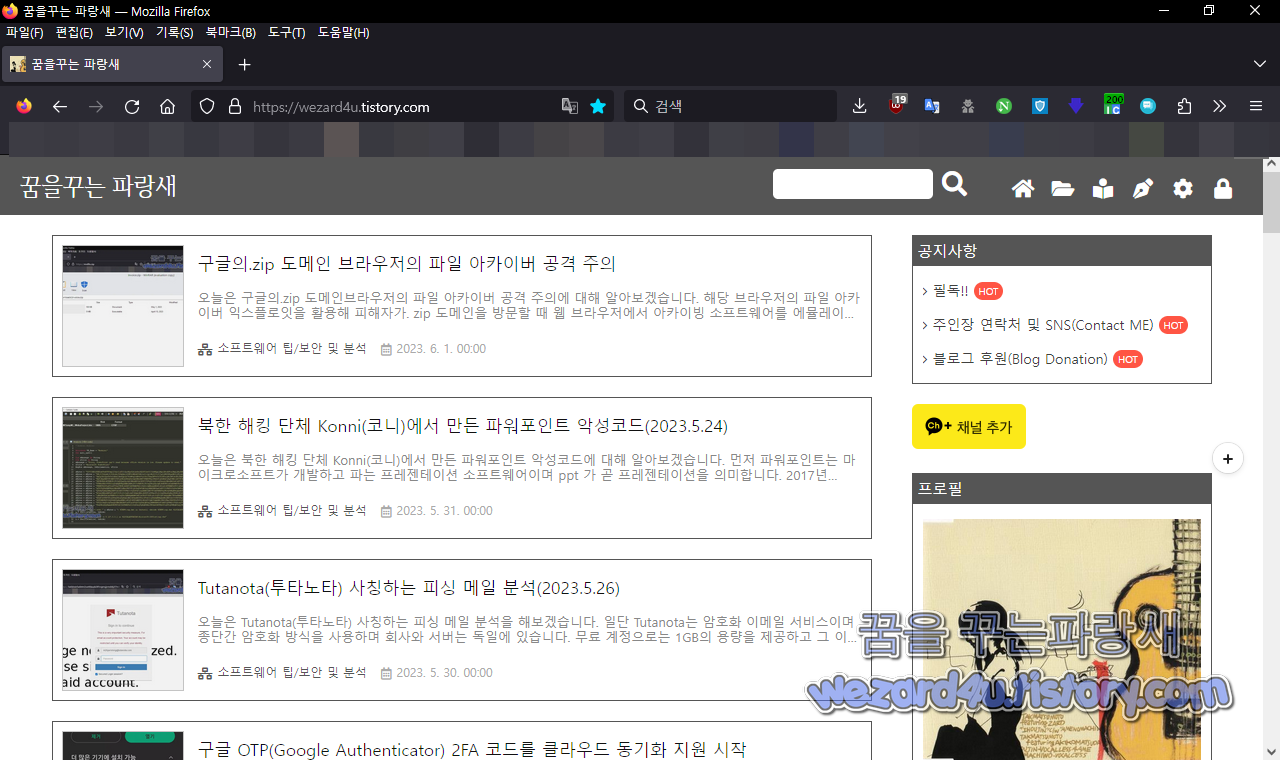Click the guestbook book icon in blog header
This screenshot has height=760, width=1280.
point(1102,188)
